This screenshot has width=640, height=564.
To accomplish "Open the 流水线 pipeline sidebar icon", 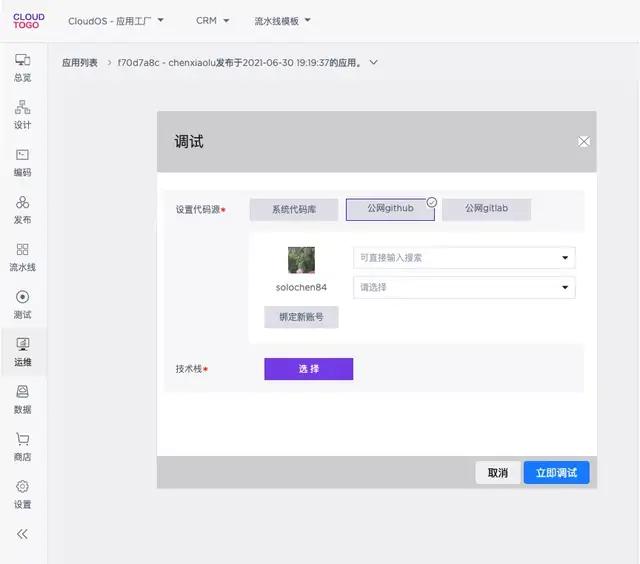I will click(22, 257).
